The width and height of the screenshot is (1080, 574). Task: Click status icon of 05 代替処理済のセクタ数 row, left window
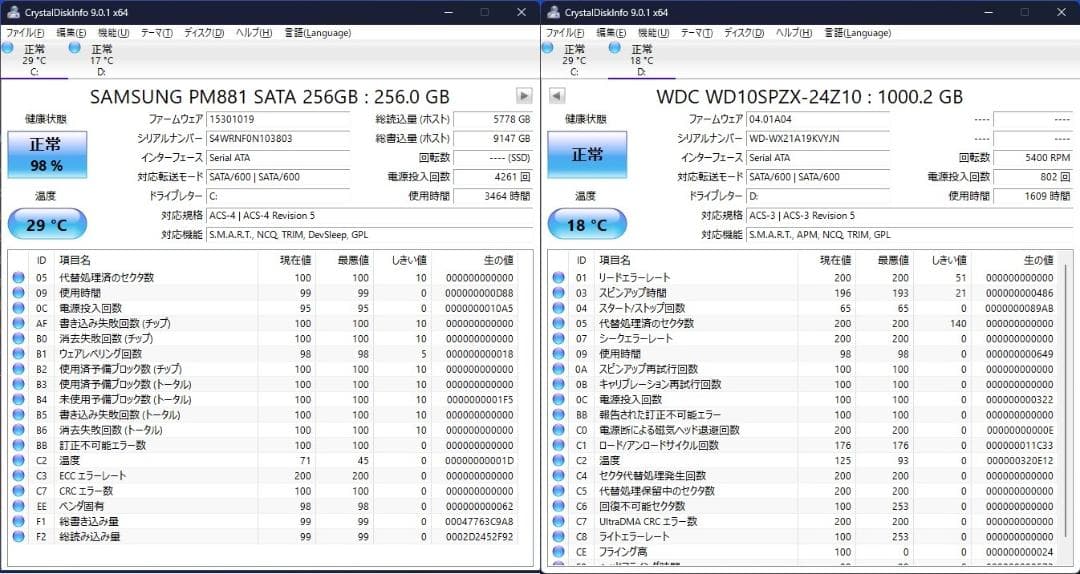point(18,278)
